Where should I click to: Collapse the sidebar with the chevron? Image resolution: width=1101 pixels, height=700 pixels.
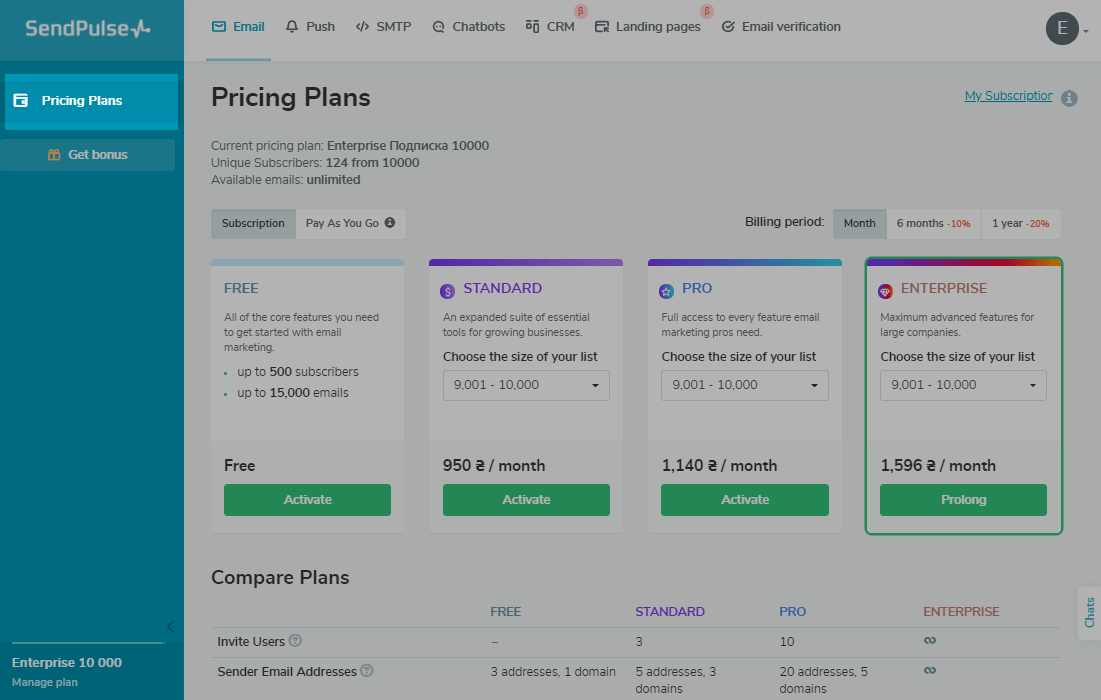170,626
